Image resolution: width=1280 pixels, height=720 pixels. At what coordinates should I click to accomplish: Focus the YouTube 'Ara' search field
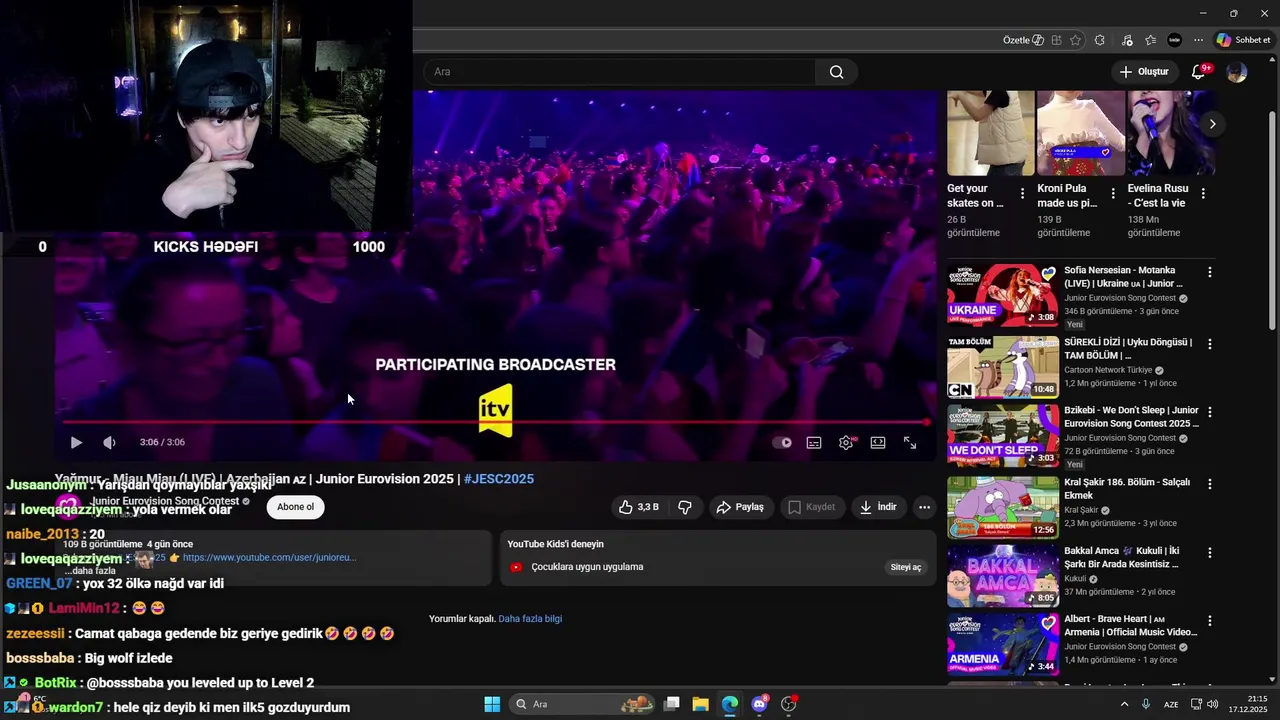(620, 72)
